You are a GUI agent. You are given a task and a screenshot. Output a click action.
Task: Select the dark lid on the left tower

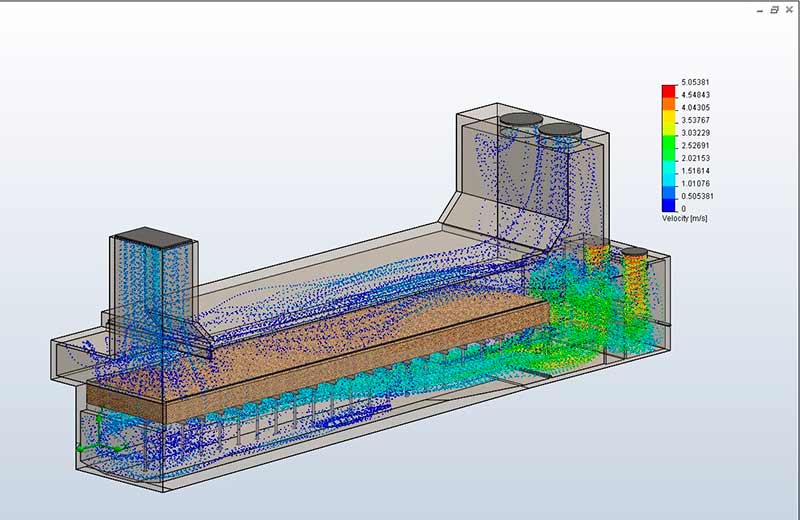[152, 238]
